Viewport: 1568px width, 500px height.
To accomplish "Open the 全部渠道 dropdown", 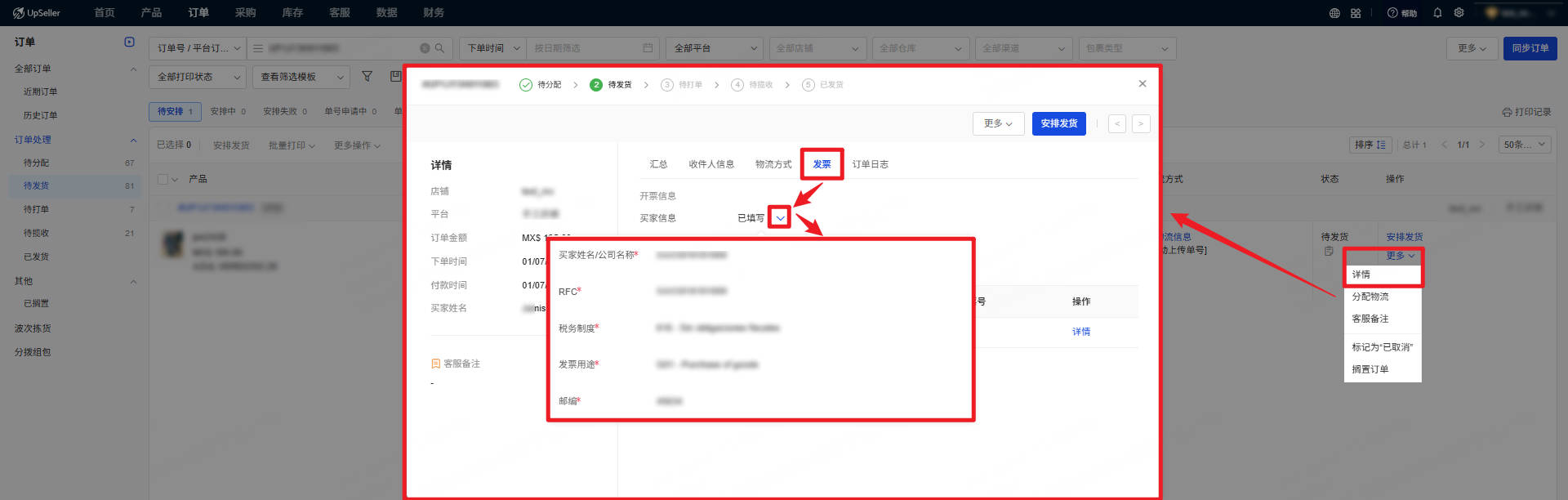I will [1023, 48].
